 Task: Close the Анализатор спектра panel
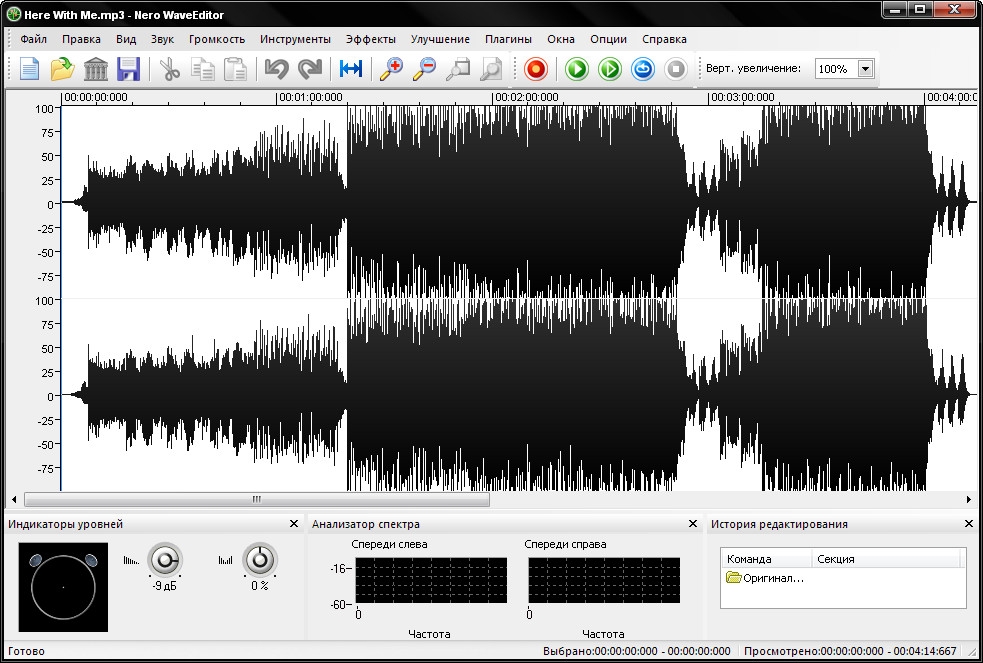pos(693,524)
